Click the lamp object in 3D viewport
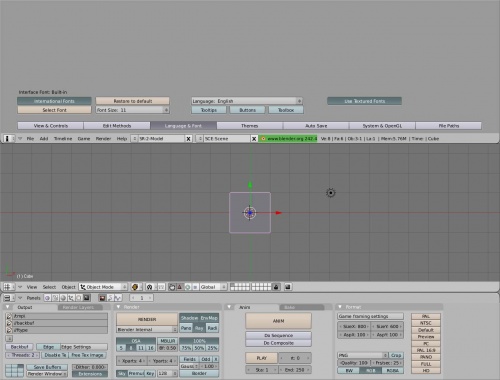This screenshot has width=500, height=380. pos(330,193)
